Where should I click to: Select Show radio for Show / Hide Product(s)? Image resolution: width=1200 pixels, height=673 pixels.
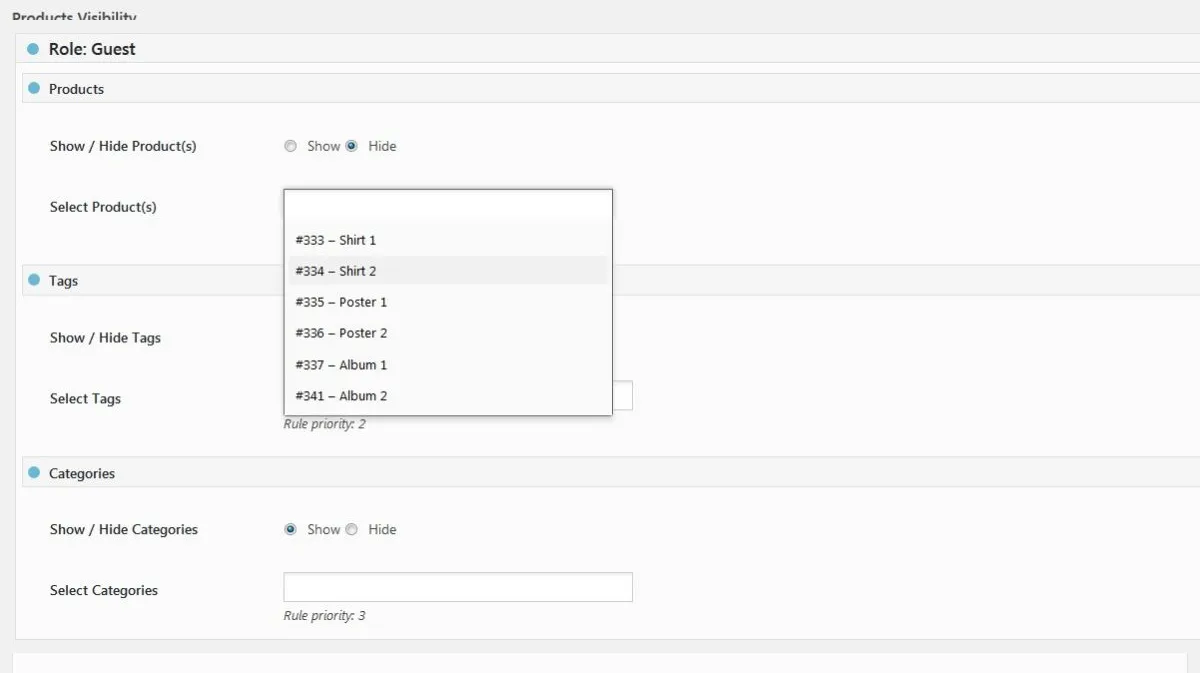(x=290, y=146)
